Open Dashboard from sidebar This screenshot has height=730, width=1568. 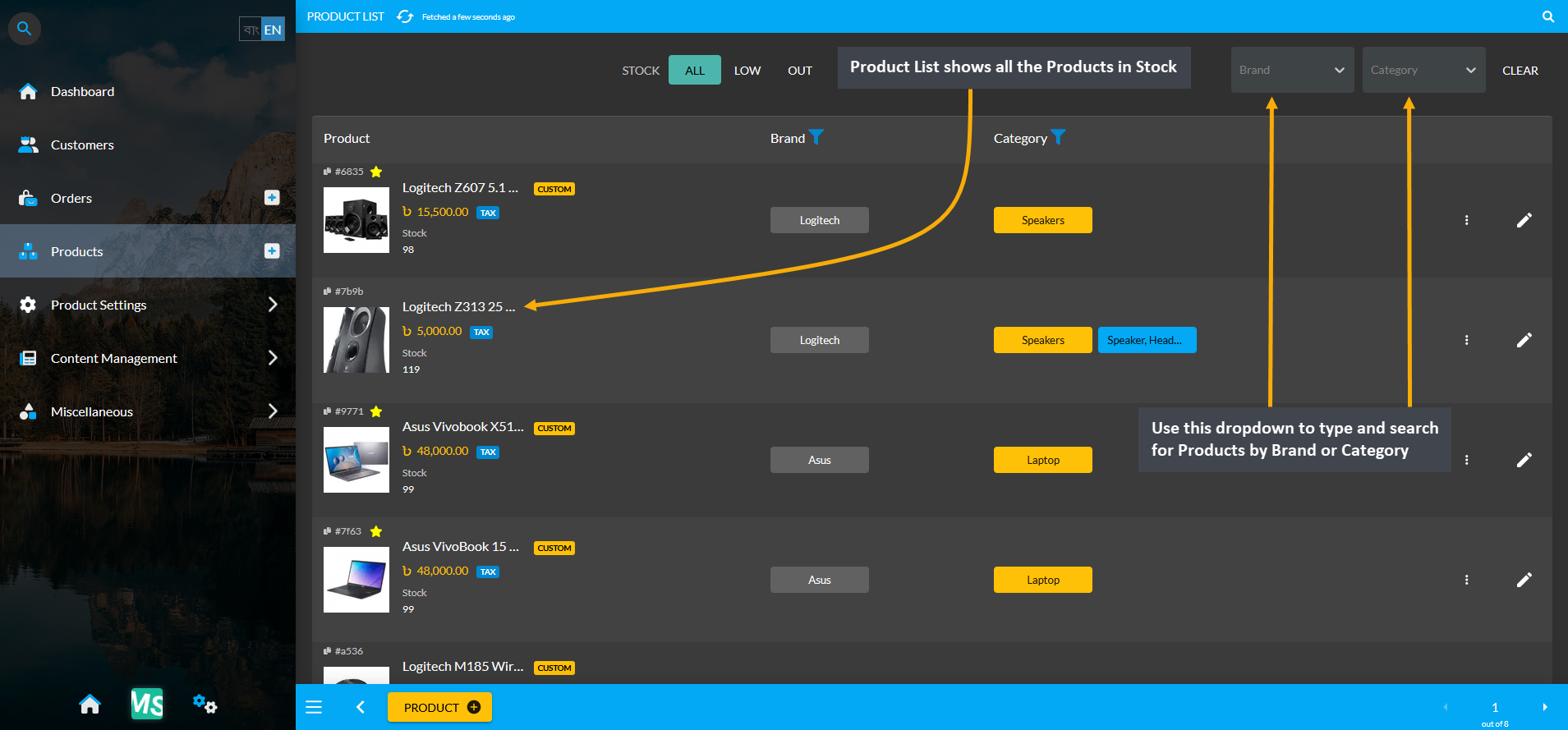(x=82, y=91)
